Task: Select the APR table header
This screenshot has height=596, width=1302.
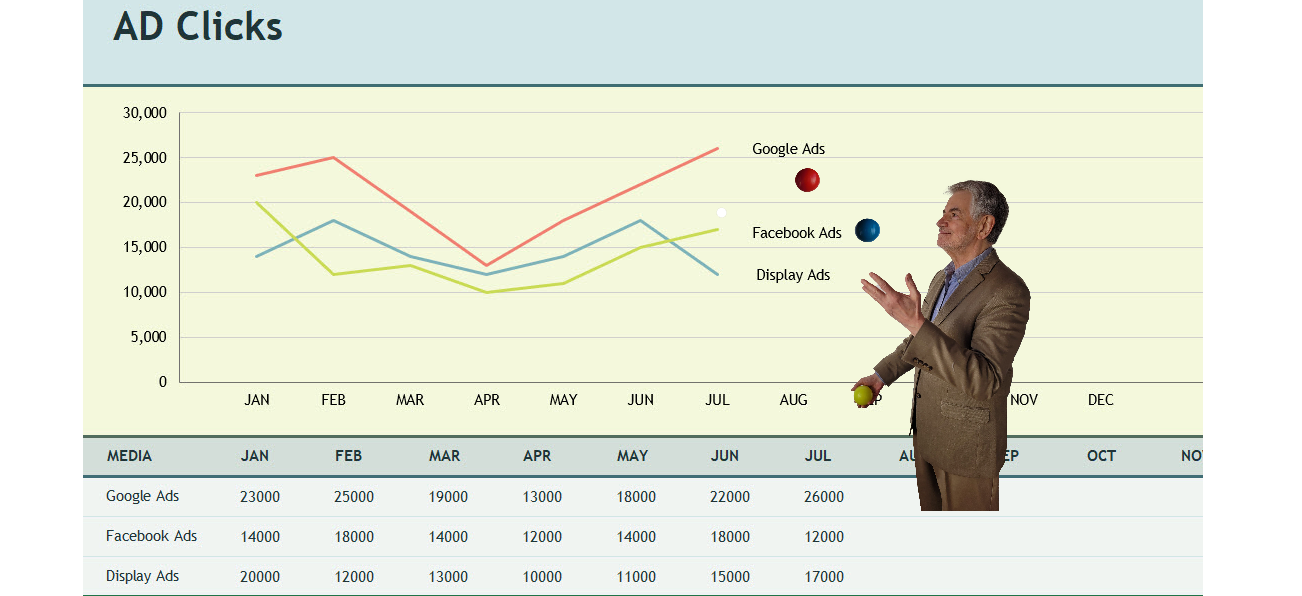Action: (x=537, y=456)
